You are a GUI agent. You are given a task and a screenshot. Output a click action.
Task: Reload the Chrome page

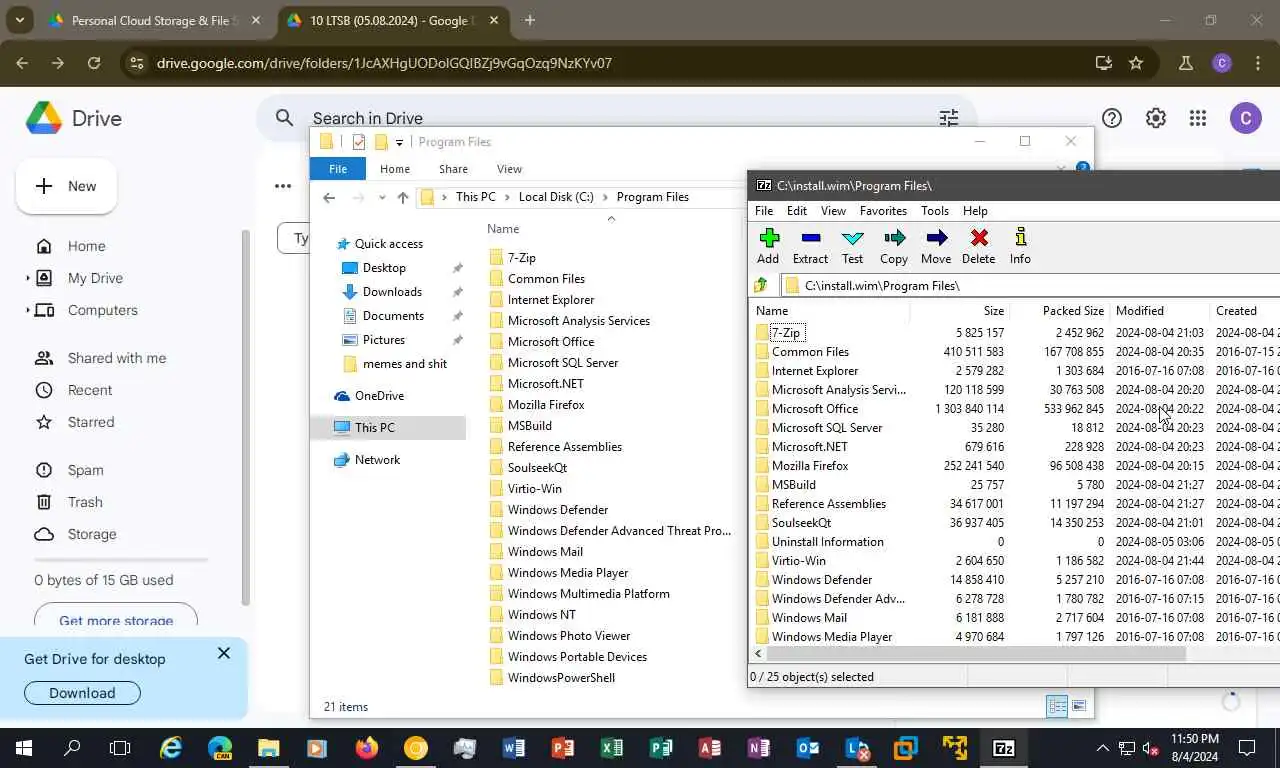click(94, 63)
